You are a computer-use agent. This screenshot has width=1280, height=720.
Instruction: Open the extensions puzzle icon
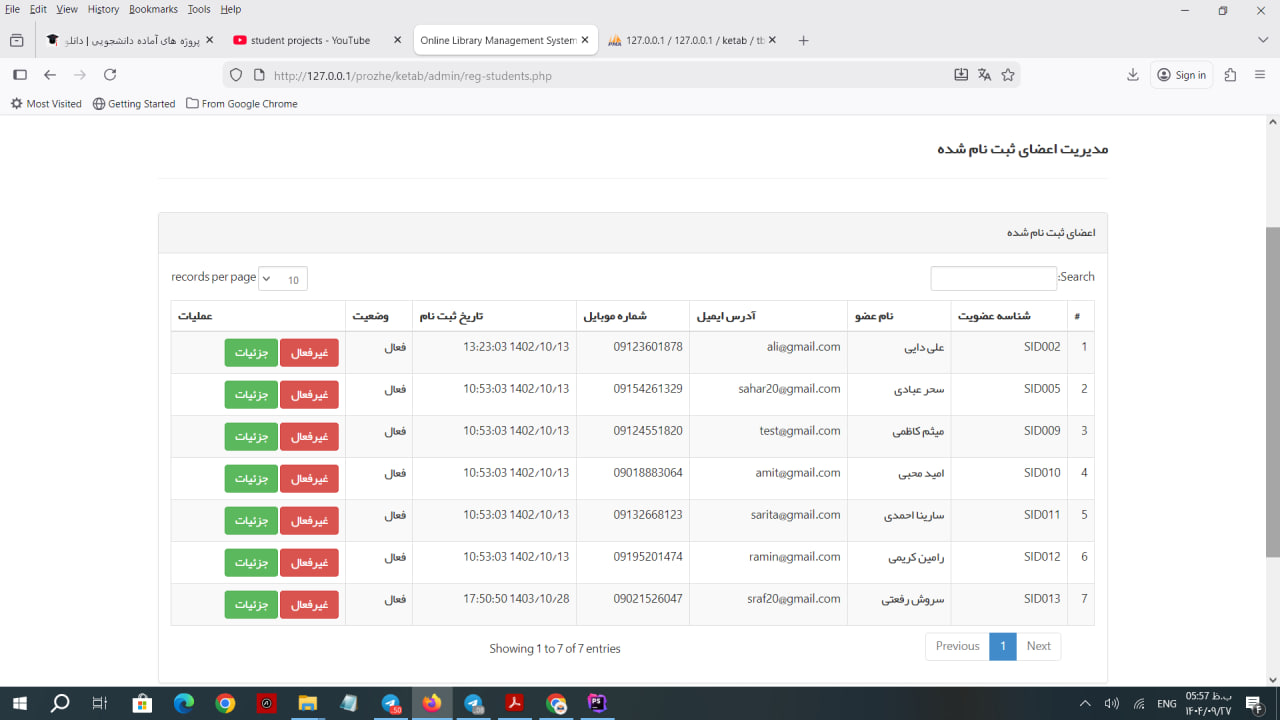(x=1230, y=75)
